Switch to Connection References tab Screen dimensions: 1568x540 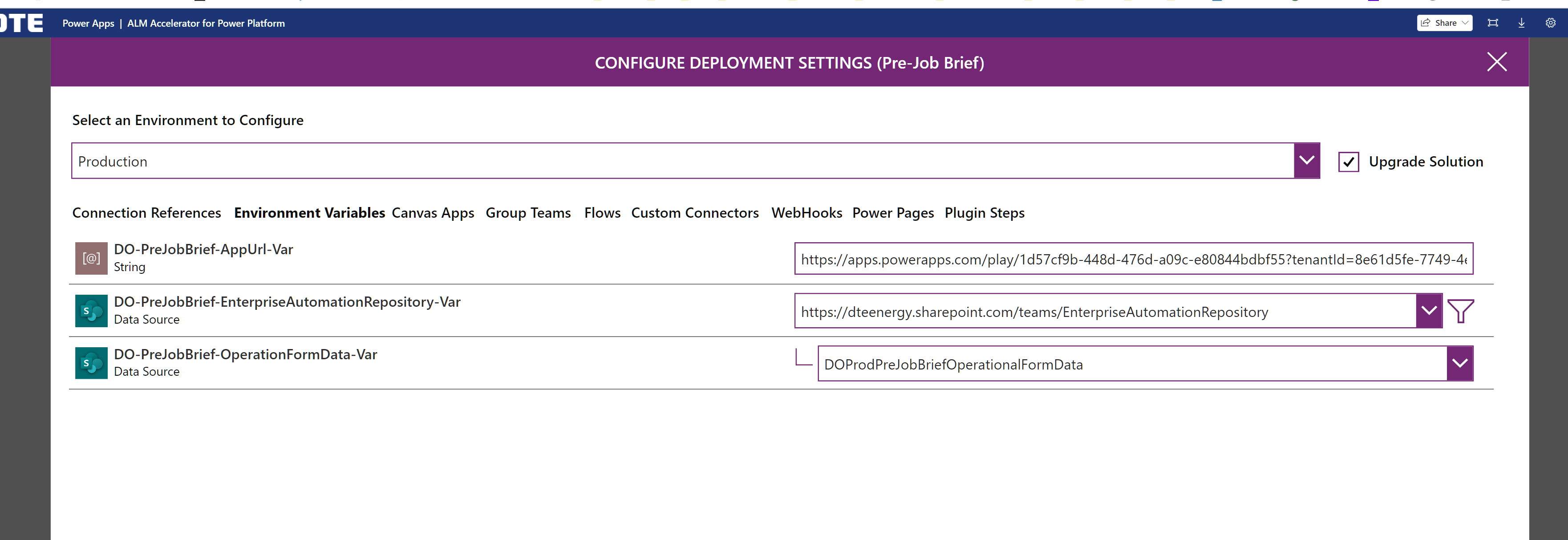point(147,213)
